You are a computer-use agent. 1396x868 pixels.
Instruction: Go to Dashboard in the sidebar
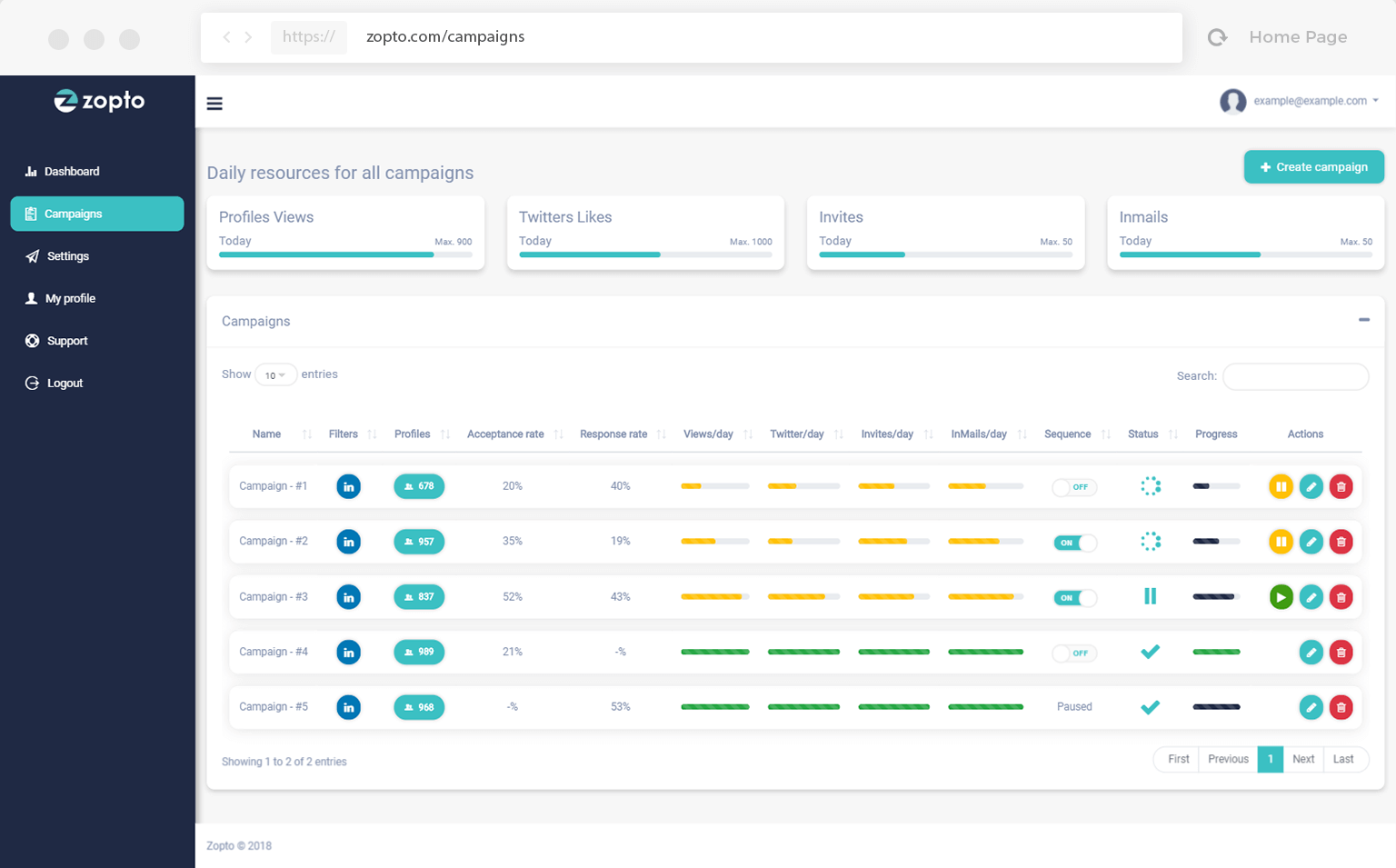coord(72,172)
